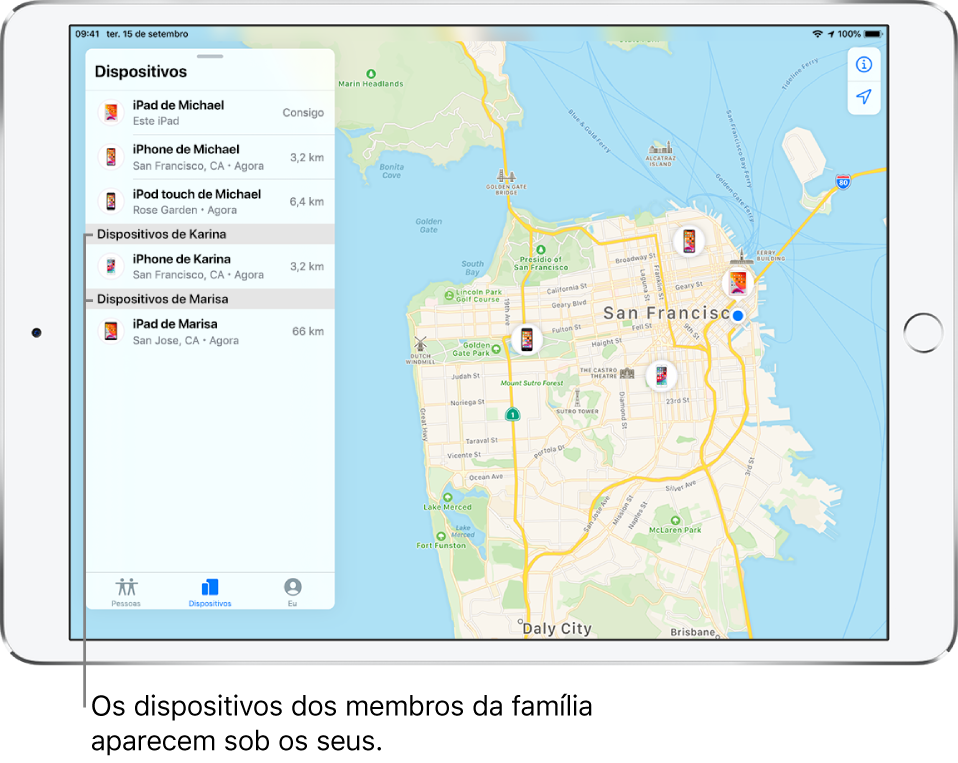Select iPad de Marisa row

pyautogui.click(x=210, y=332)
